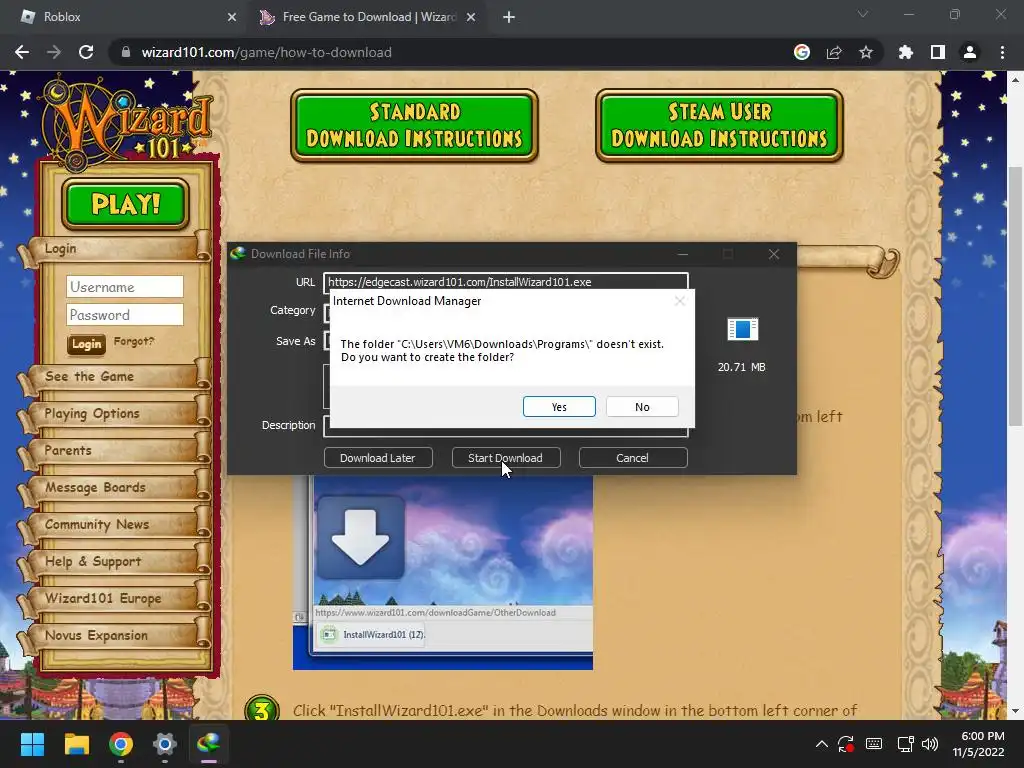Image resolution: width=1024 pixels, height=768 pixels.
Task: Open clock showing 6:00 PM
Action: coord(978,744)
